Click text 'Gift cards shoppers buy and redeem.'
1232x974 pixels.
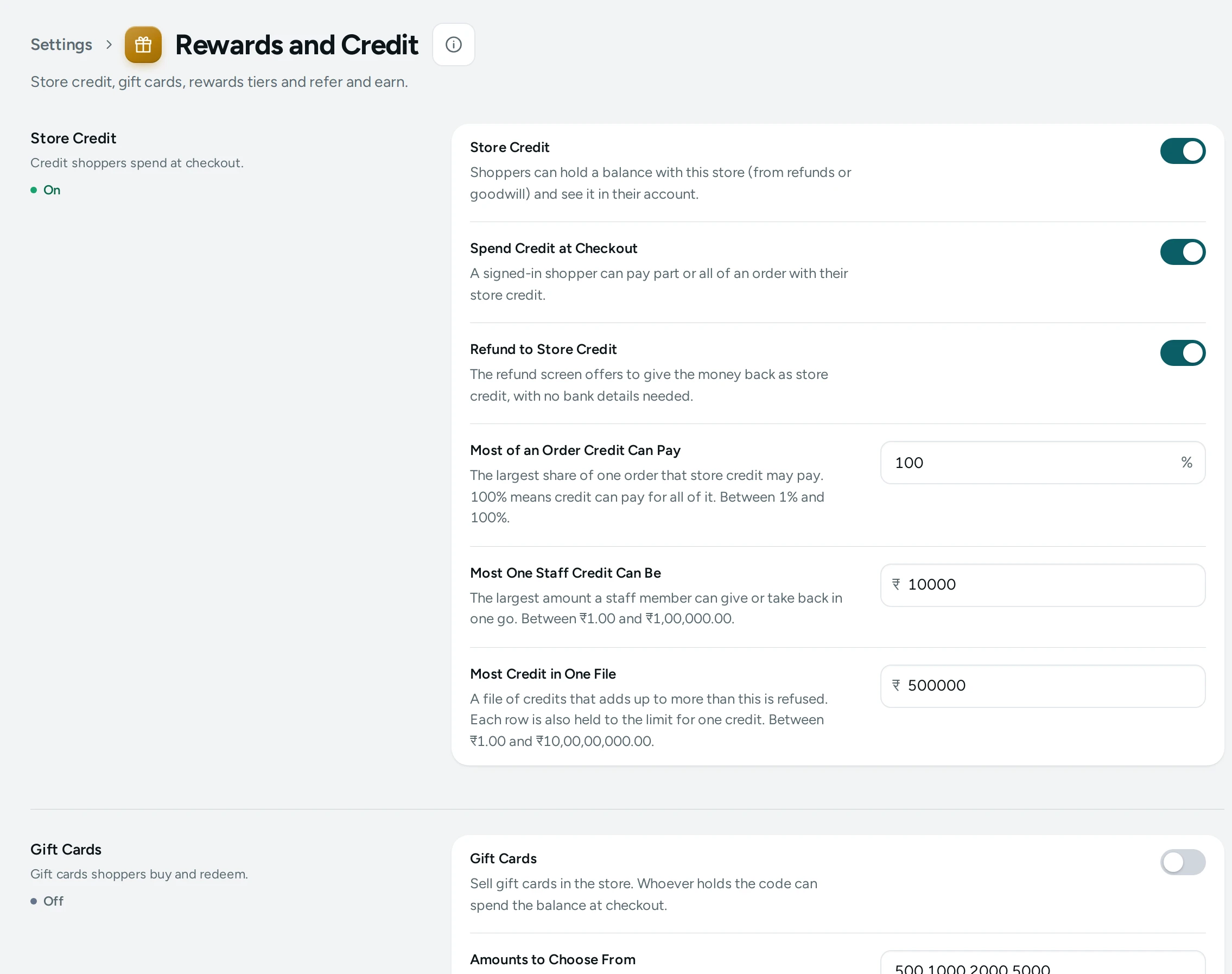(x=139, y=874)
